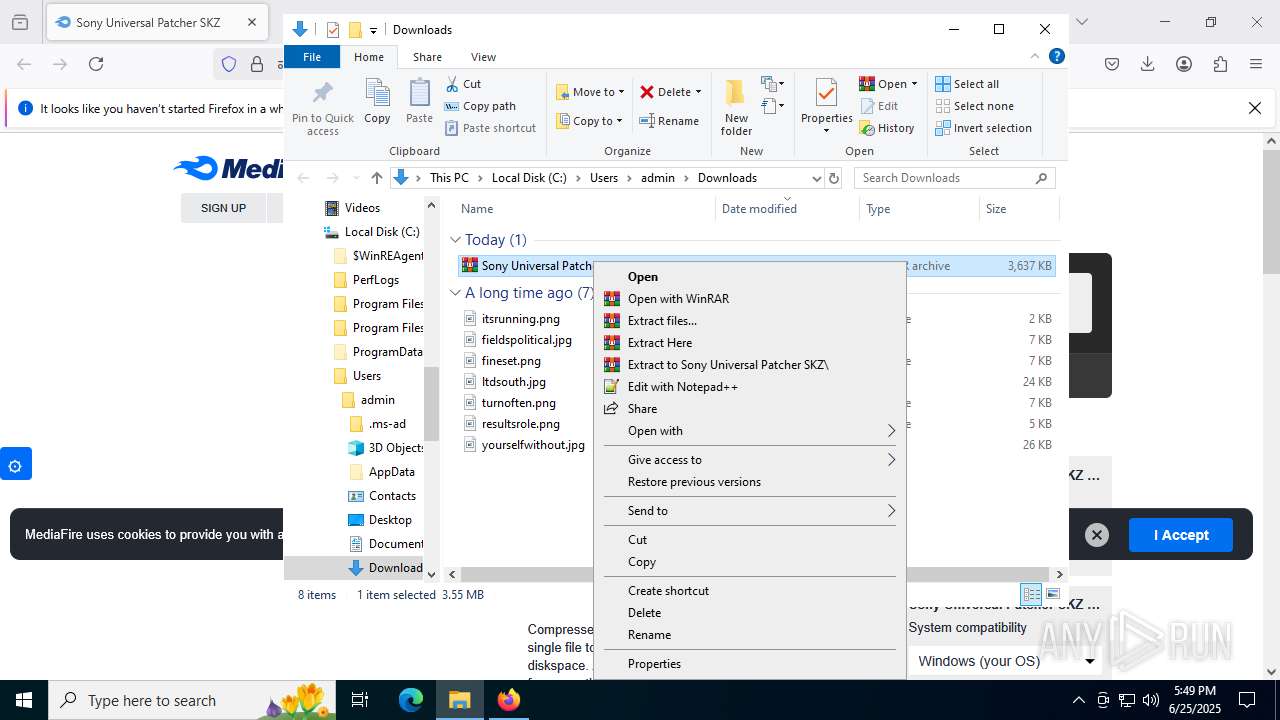Screen dimensions: 1280x720
Task: Open Explorer Help question mark icon
Action: coord(1056,57)
